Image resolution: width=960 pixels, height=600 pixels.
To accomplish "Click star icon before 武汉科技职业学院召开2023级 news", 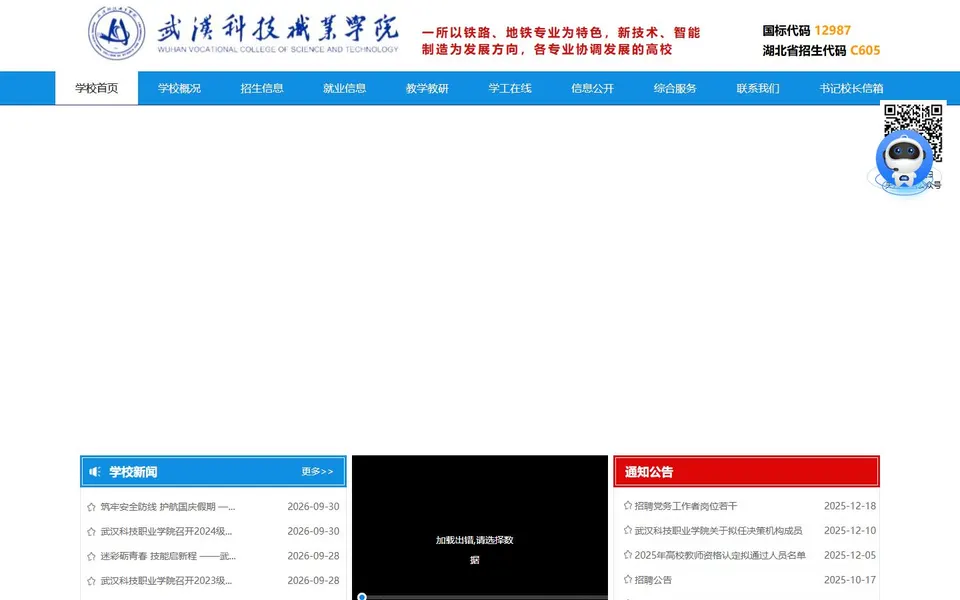I will 91,581.
